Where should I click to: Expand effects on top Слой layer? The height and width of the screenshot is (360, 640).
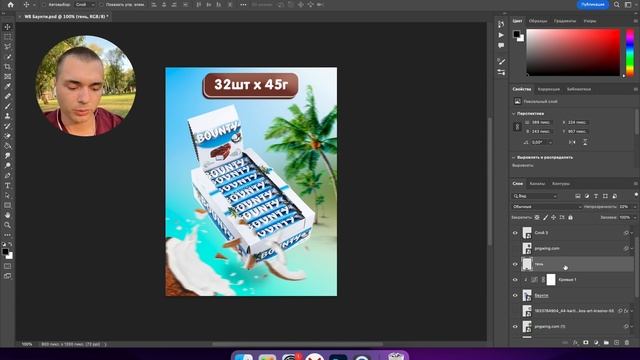[x=632, y=233]
